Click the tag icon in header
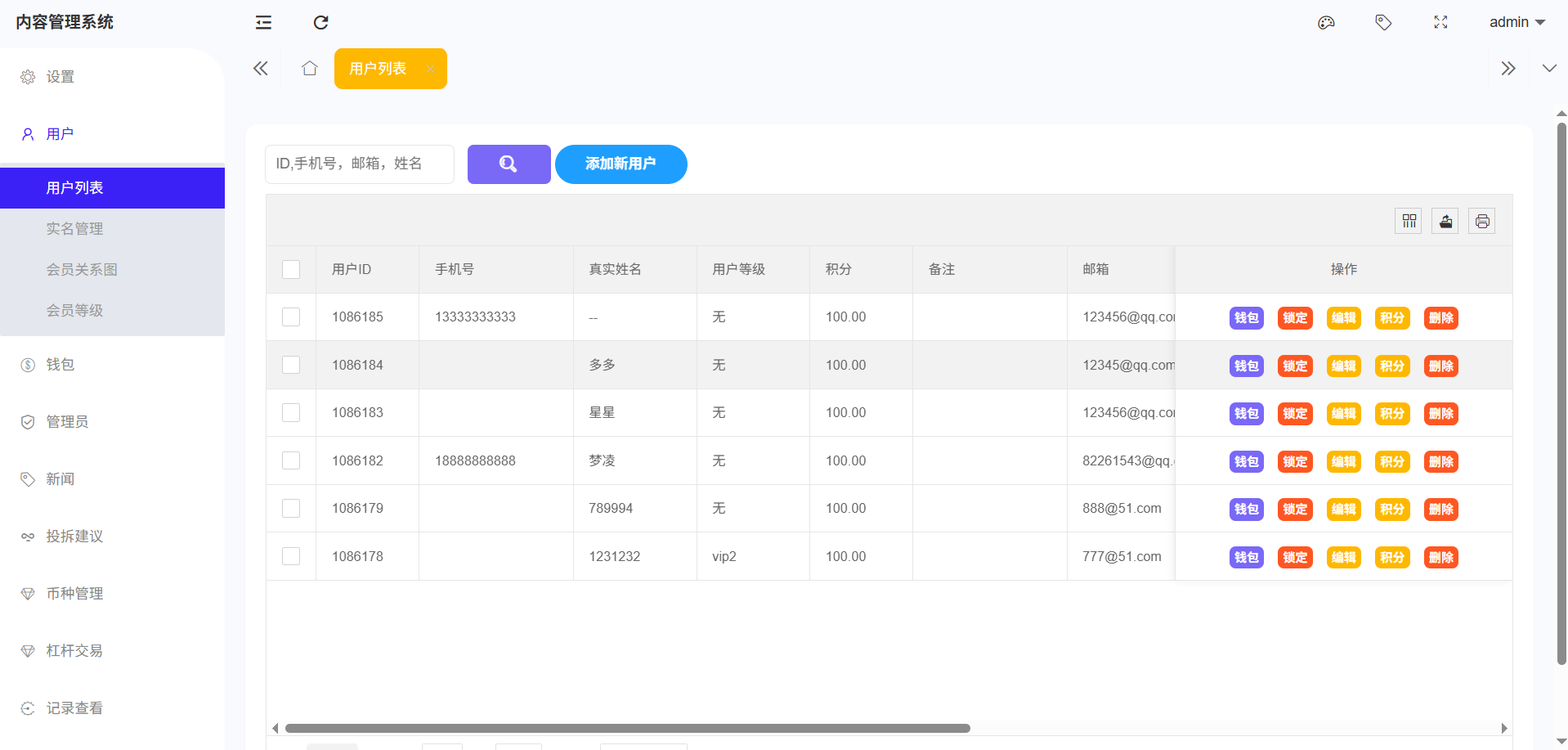Screen dimensions: 1568x750 [x=1383, y=22]
